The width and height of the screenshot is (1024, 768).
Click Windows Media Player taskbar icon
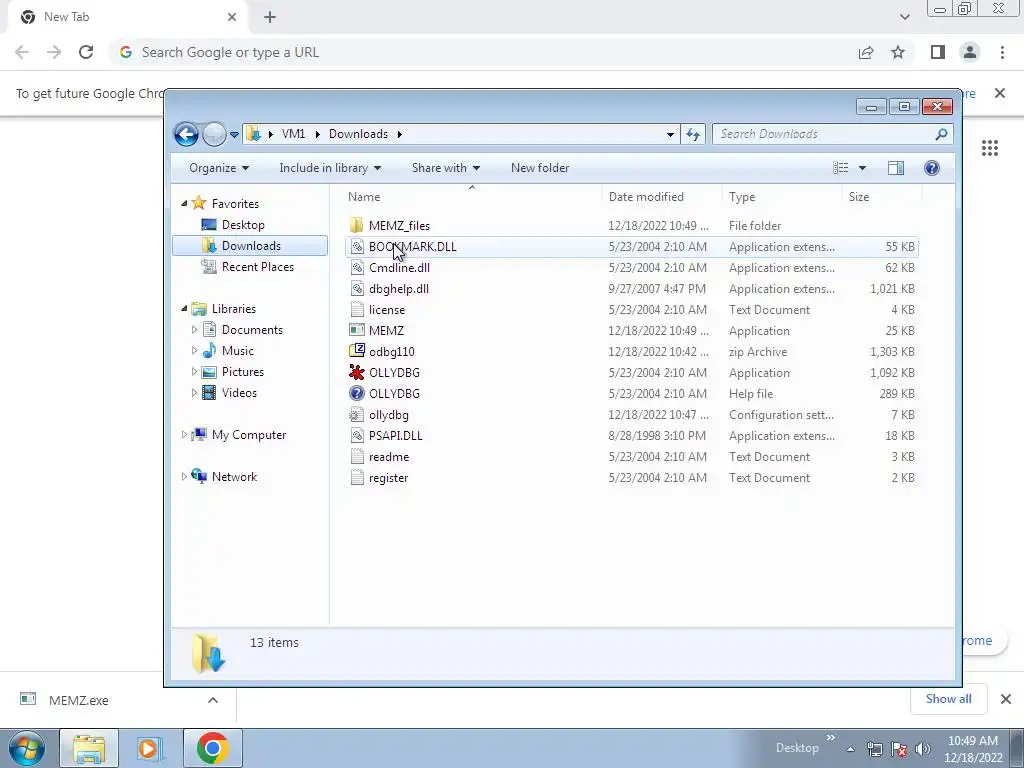coord(149,748)
